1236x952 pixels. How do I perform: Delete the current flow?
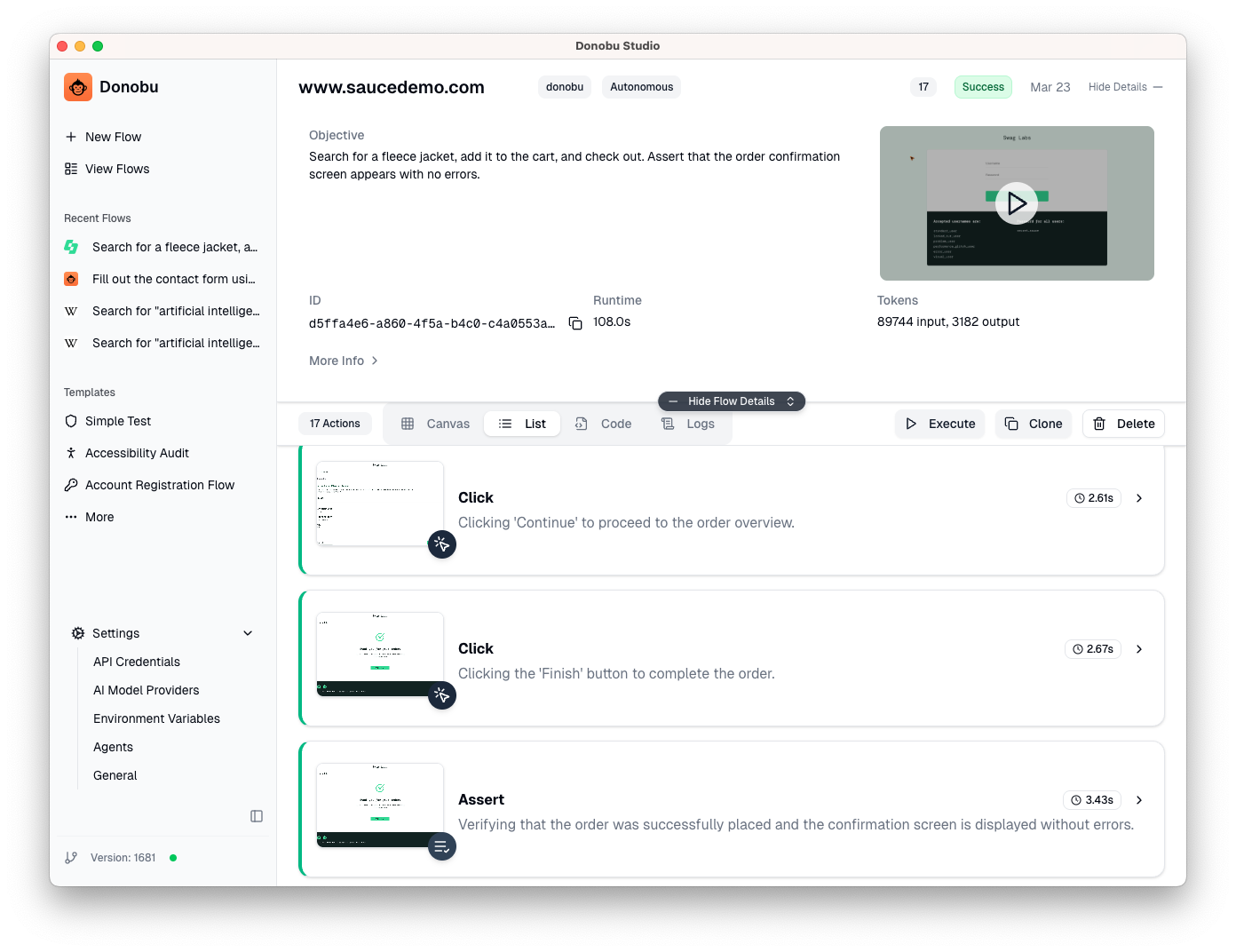(1123, 424)
